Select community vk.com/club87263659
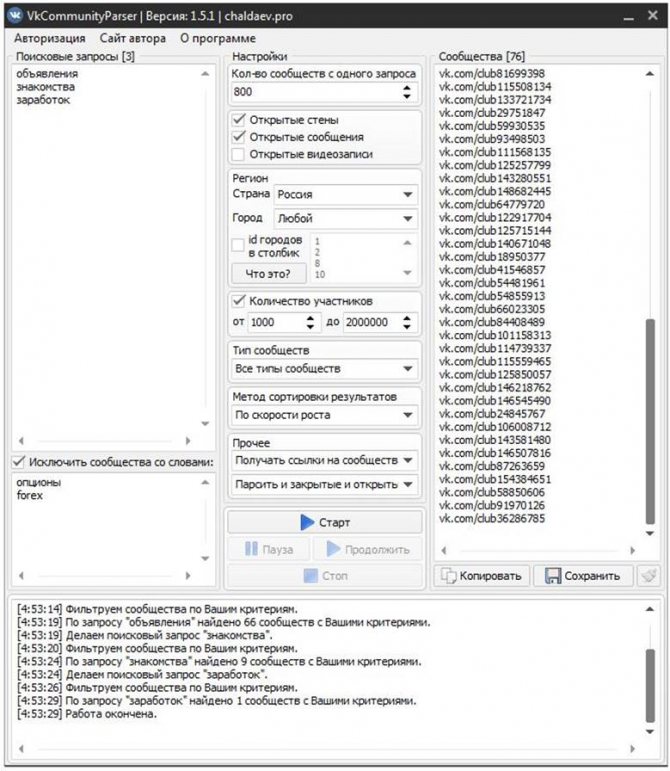The image size is (670, 771). pyautogui.click(x=492, y=466)
